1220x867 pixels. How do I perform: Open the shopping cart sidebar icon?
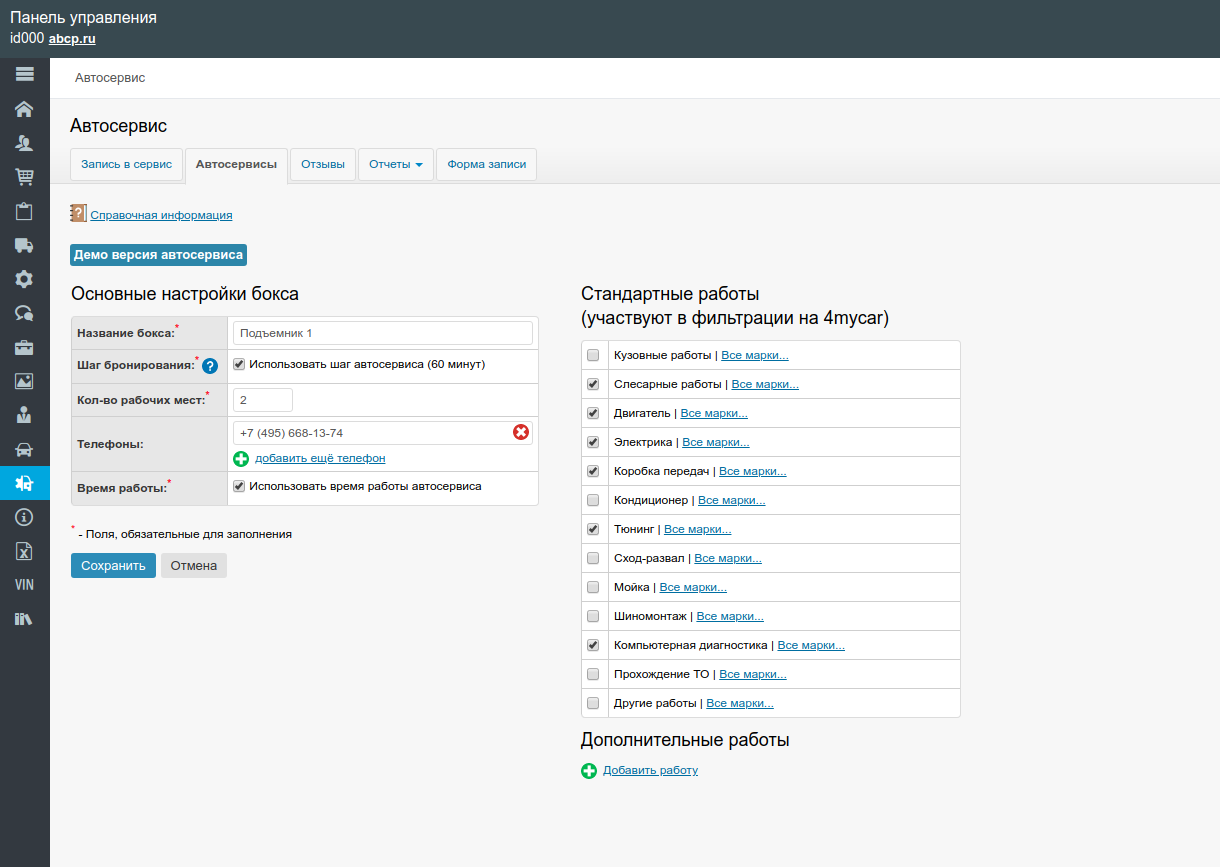pyautogui.click(x=24, y=177)
